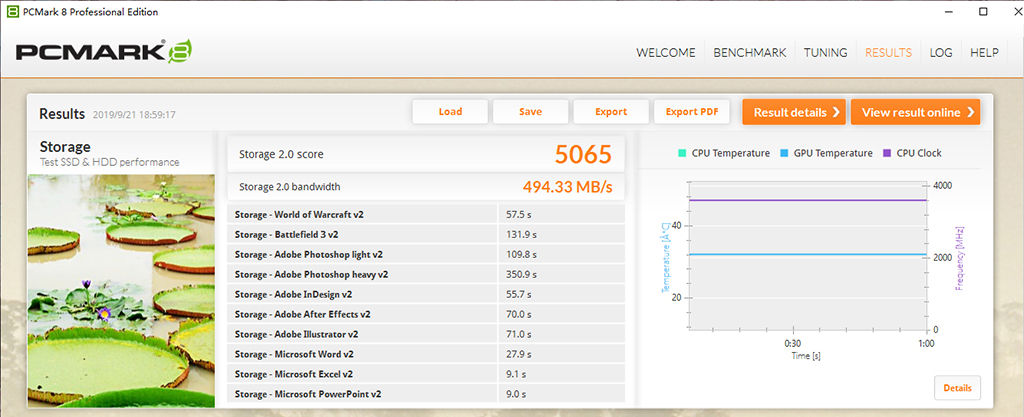The width and height of the screenshot is (1024, 417).
Task: Open chart Details button
Action: [x=957, y=387]
